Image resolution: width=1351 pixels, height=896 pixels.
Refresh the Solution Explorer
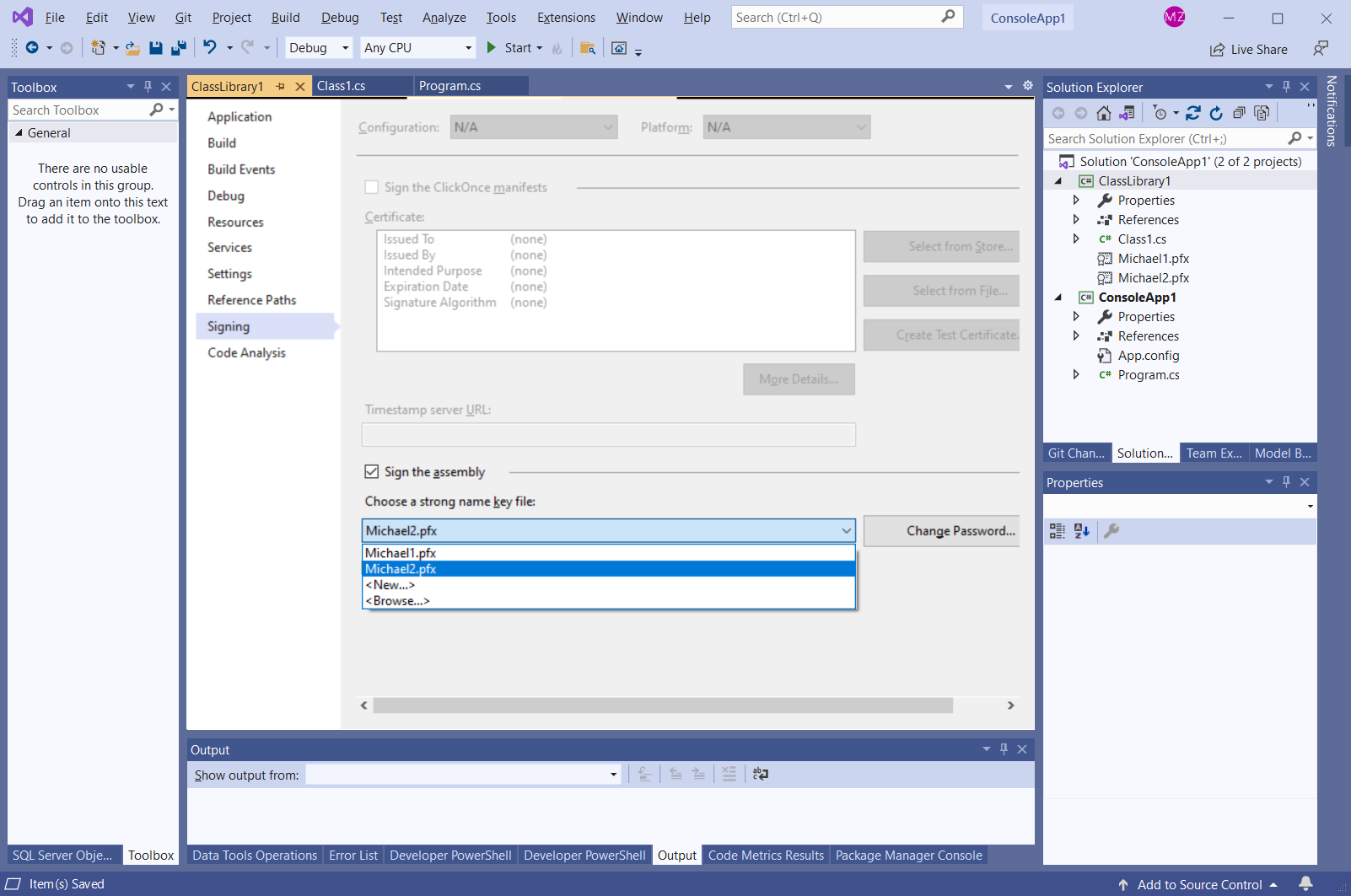pos(1216,113)
